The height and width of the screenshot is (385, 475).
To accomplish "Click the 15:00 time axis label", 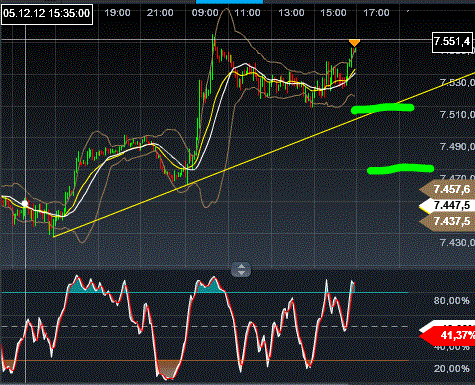I will pos(333,13).
